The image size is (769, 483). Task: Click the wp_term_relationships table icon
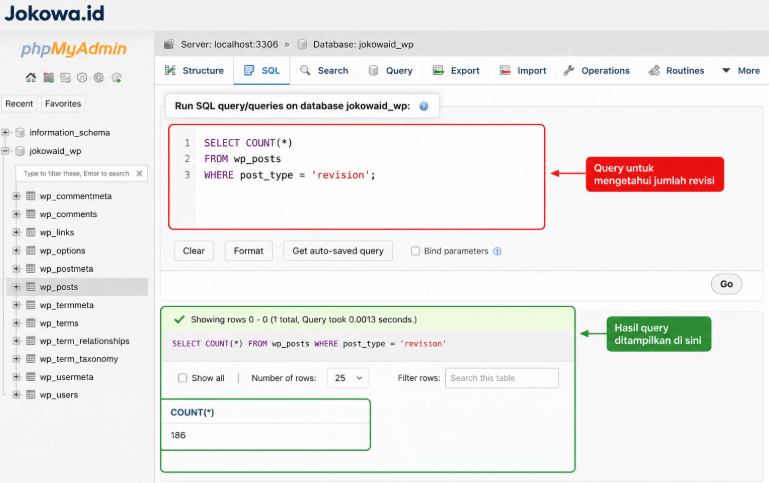coord(30,341)
